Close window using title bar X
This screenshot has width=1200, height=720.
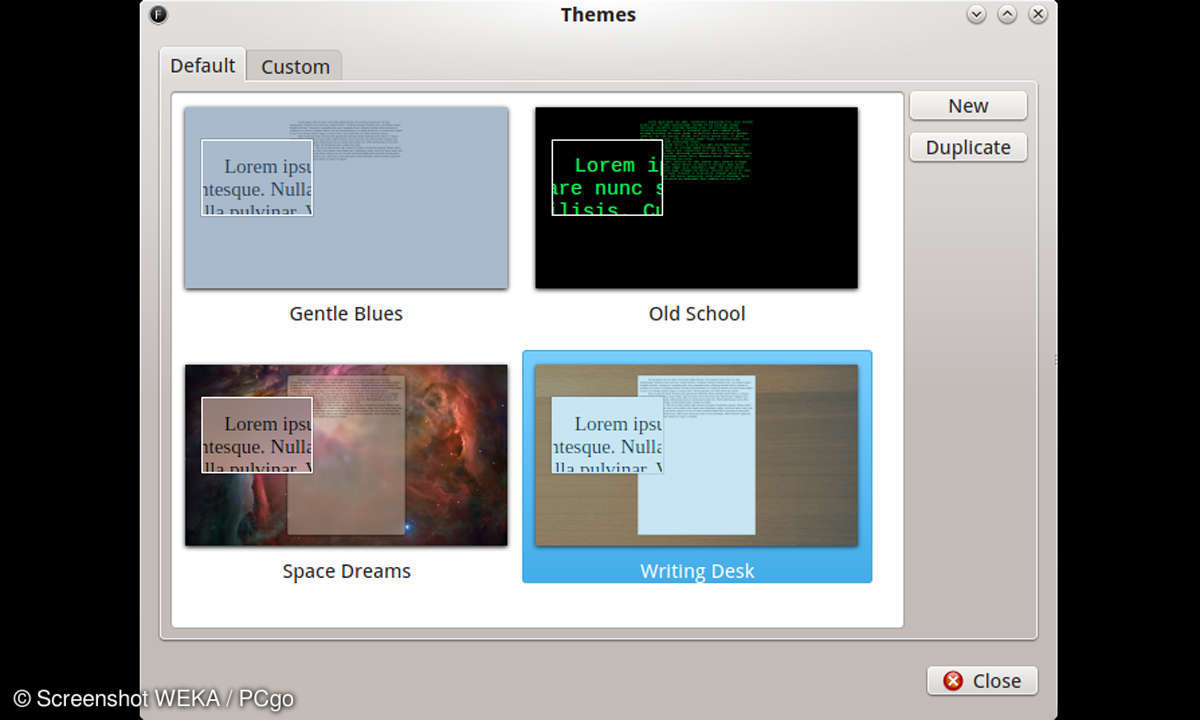(x=1038, y=14)
